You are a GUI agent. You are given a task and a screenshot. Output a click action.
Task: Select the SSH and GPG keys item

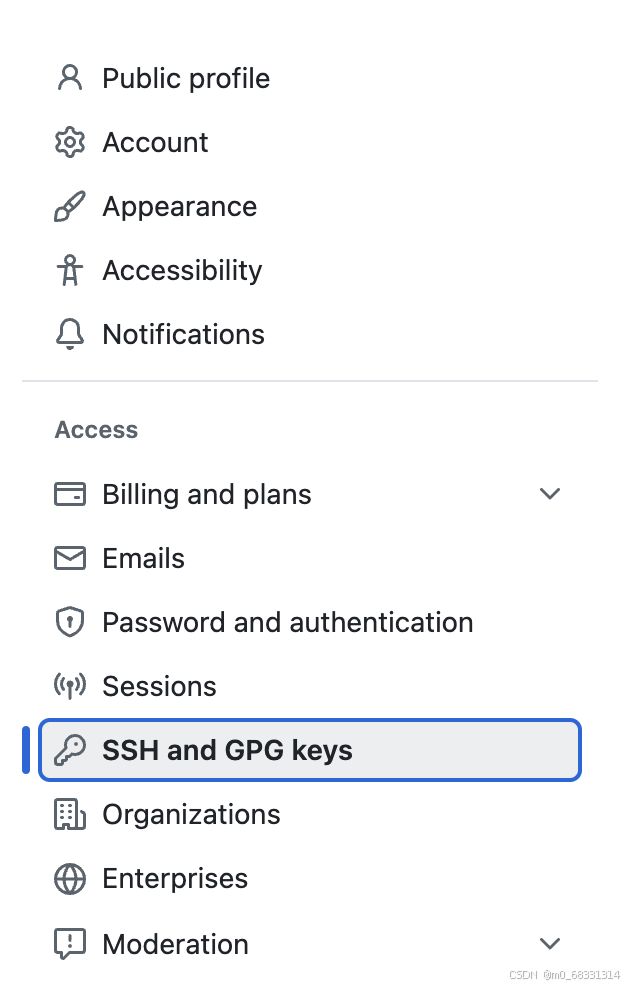pyautogui.click(x=310, y=750)
